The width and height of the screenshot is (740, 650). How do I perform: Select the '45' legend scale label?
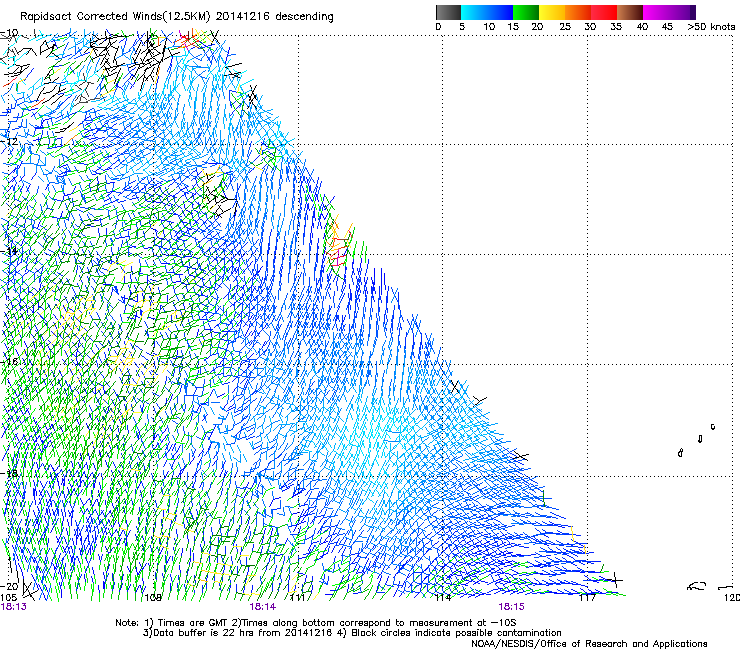pyautogui.click(x=667, y=27)
